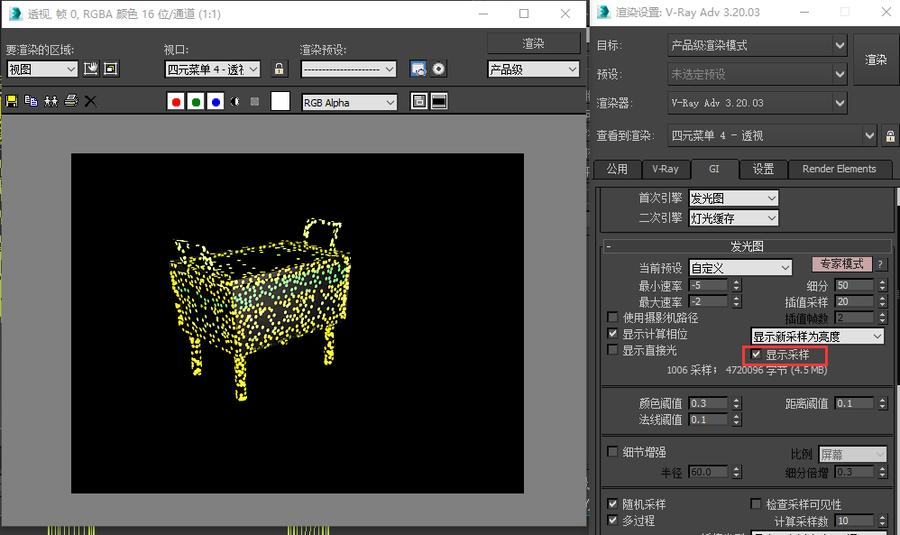Click the Copy Image icon

click(x=31, y=102)
